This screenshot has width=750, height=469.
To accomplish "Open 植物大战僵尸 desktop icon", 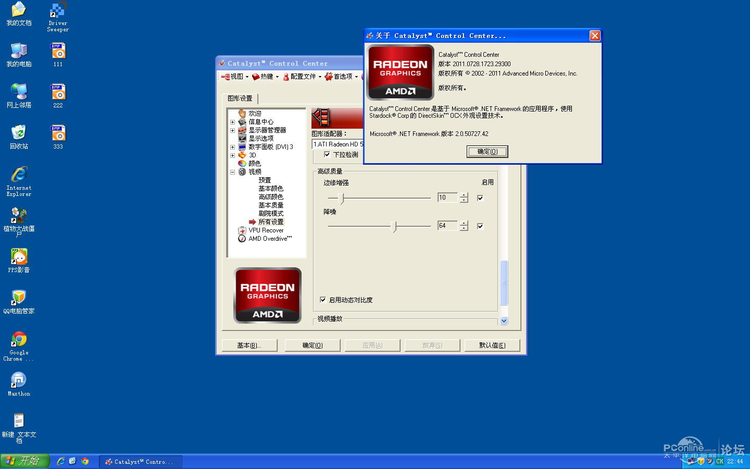I will [x=19, y=222].
